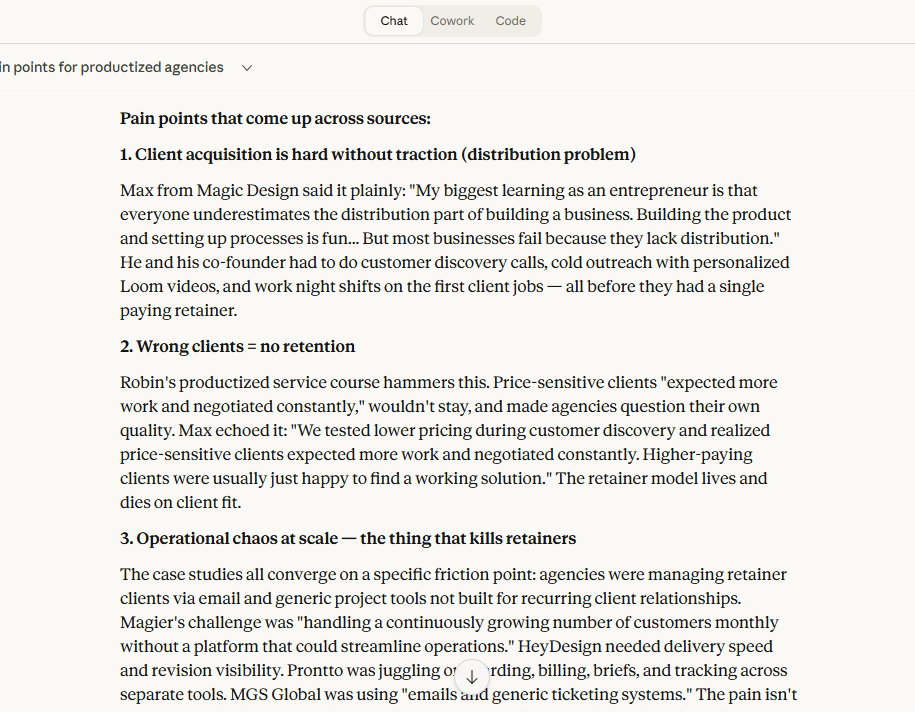Click heading '3. Operational chaos at scale'
Image resolution: width=915 pixels, height=712 pixels.
pyautogui.click(x=347, y=538)
